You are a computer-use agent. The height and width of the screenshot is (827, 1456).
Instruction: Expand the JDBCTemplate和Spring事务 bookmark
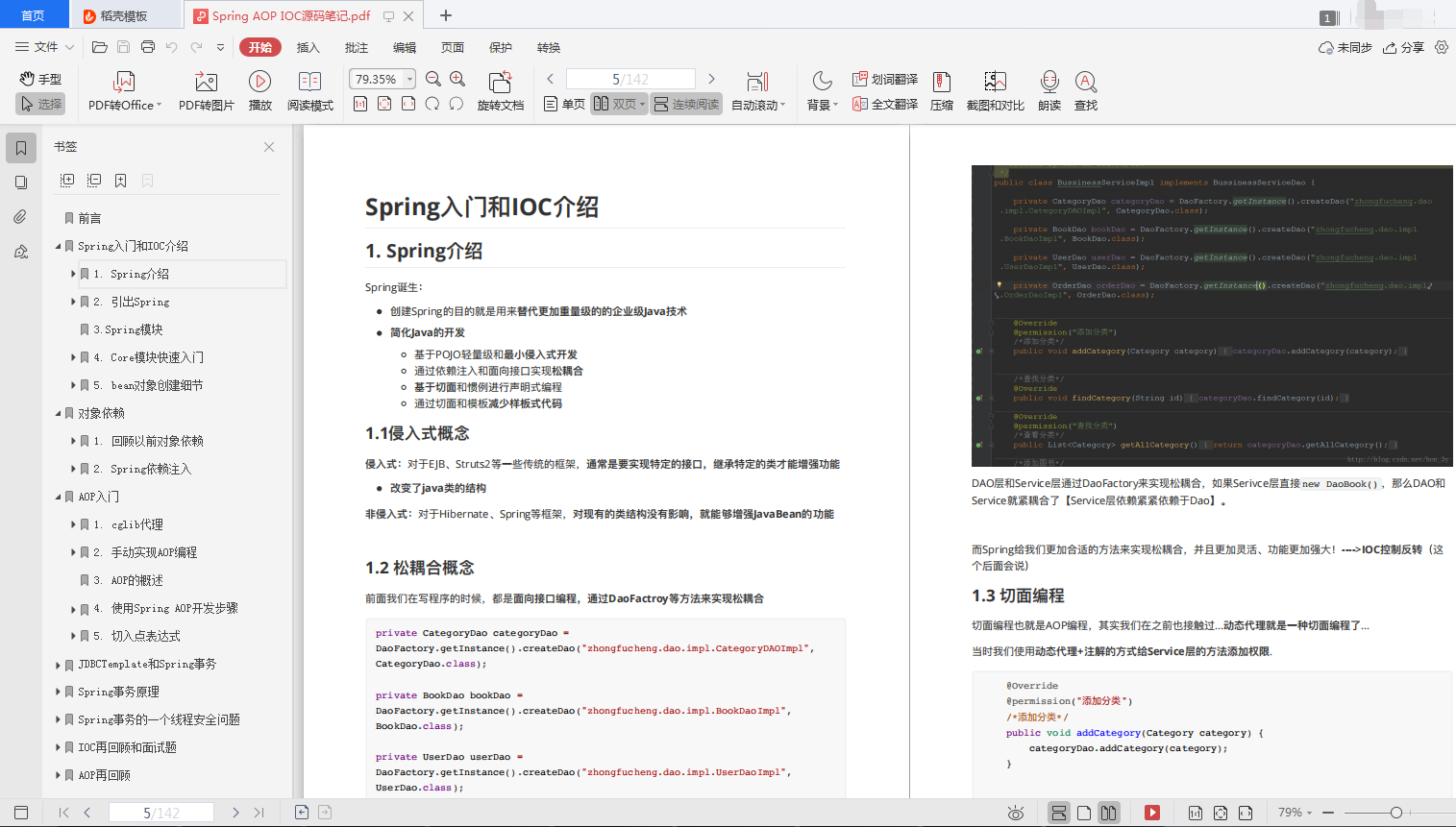(x=58, y=665)
